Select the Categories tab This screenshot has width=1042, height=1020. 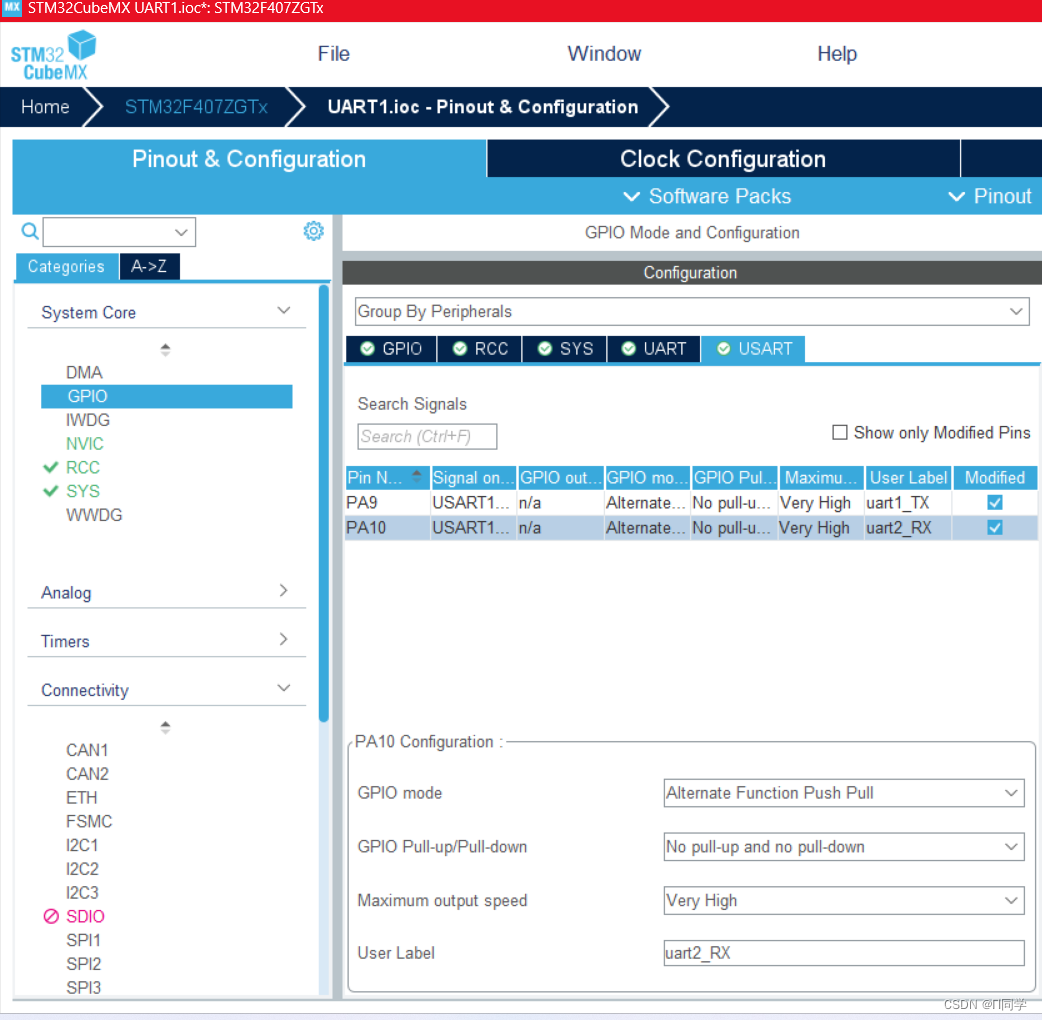point(66,266)
